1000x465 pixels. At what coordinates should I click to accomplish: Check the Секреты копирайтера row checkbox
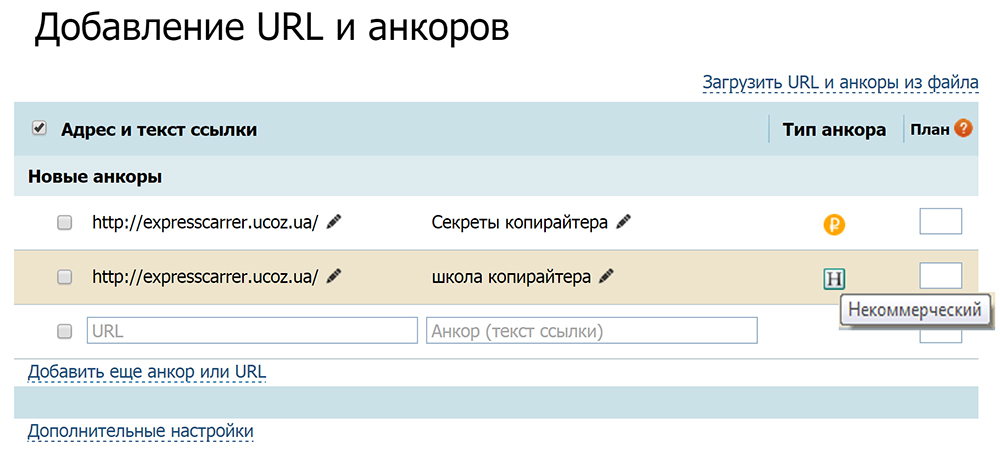coord(65,223)
